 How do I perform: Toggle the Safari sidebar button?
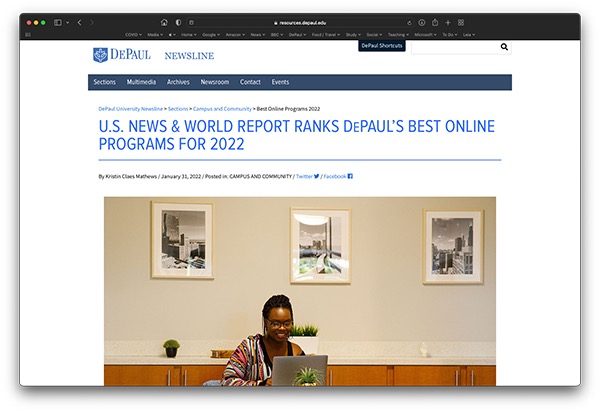(x=58, y=23)
